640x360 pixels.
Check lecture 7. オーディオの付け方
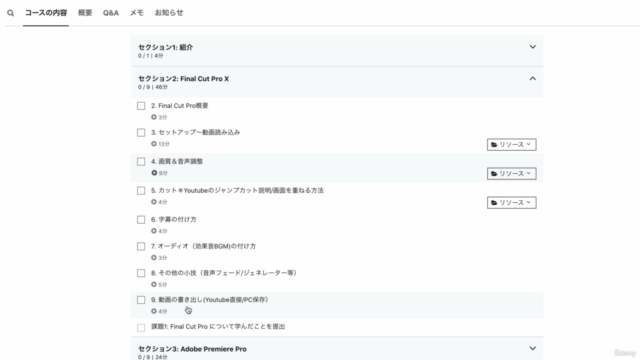click(x=141, y=247)
